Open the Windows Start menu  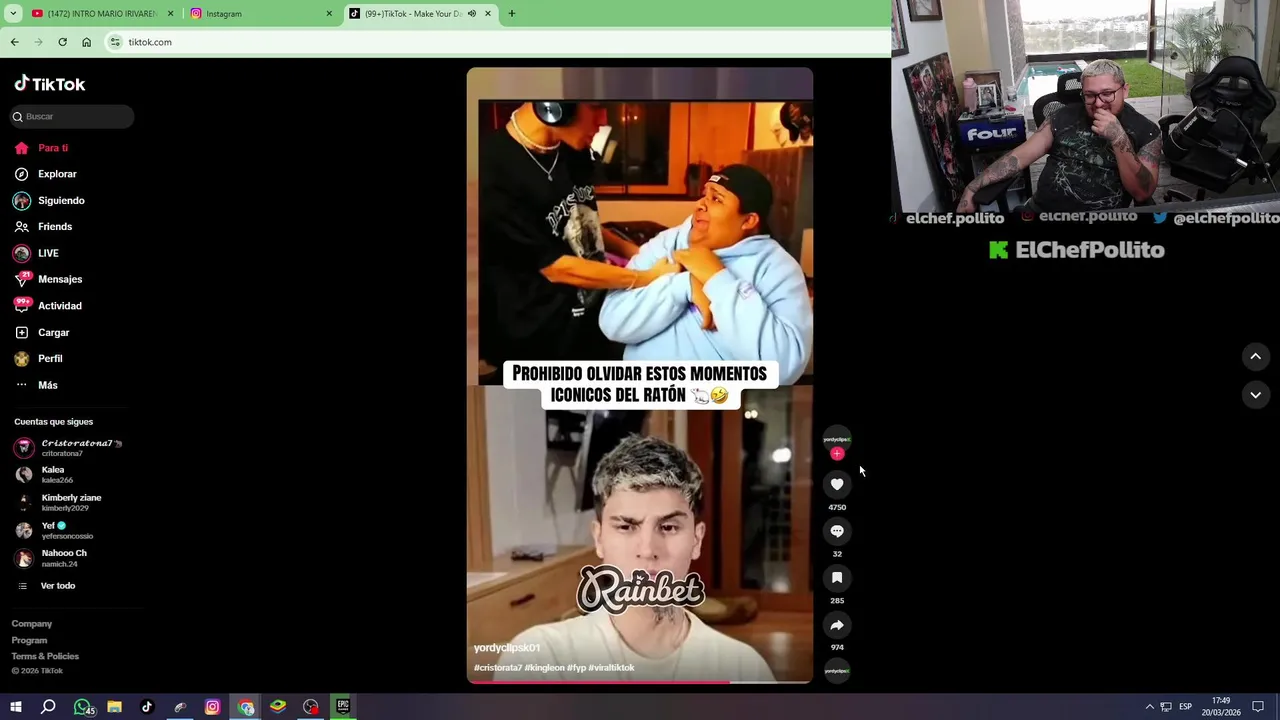pos(16,707)
